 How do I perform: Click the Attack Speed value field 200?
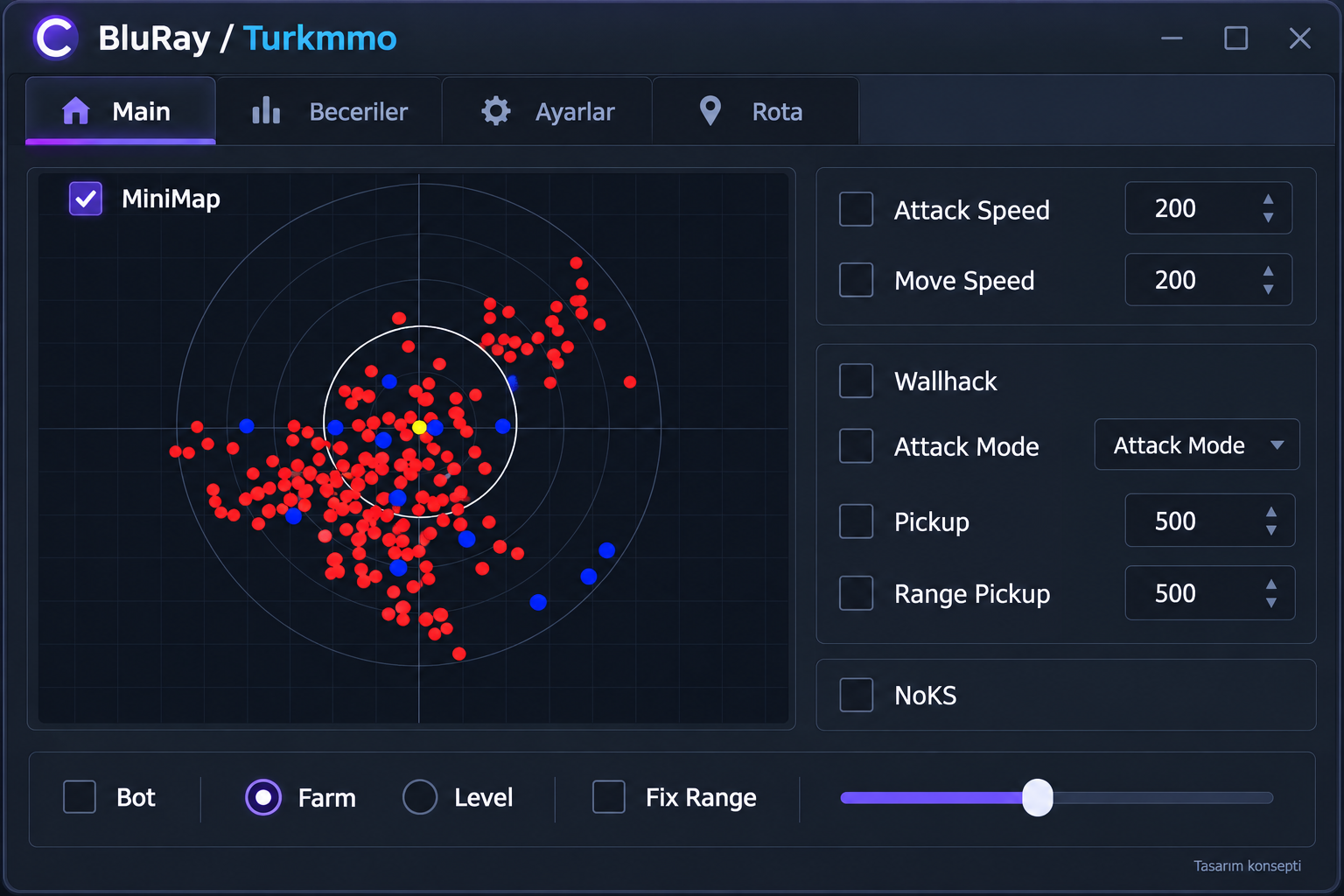(x=1208, y=208)
